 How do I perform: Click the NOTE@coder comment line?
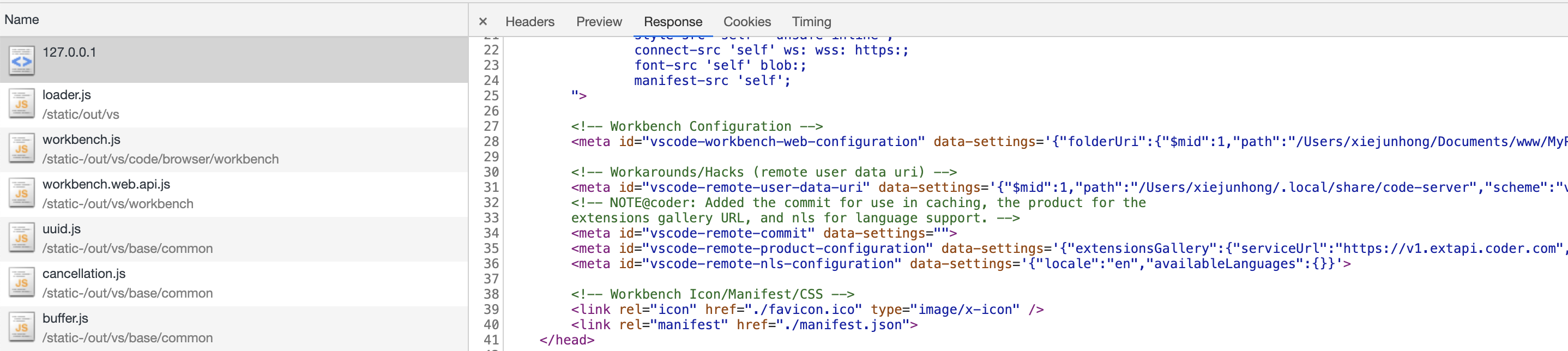pos(858,203)
